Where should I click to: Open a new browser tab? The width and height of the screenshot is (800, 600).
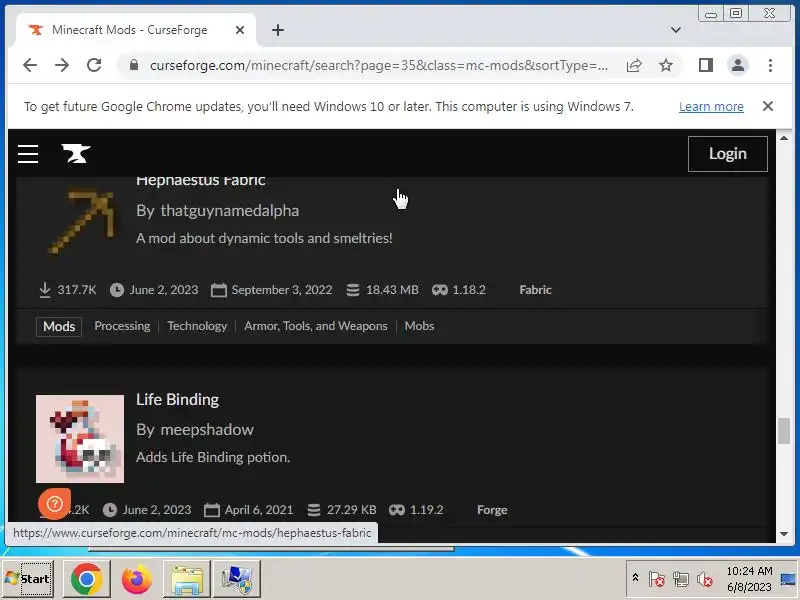(278, 30)
